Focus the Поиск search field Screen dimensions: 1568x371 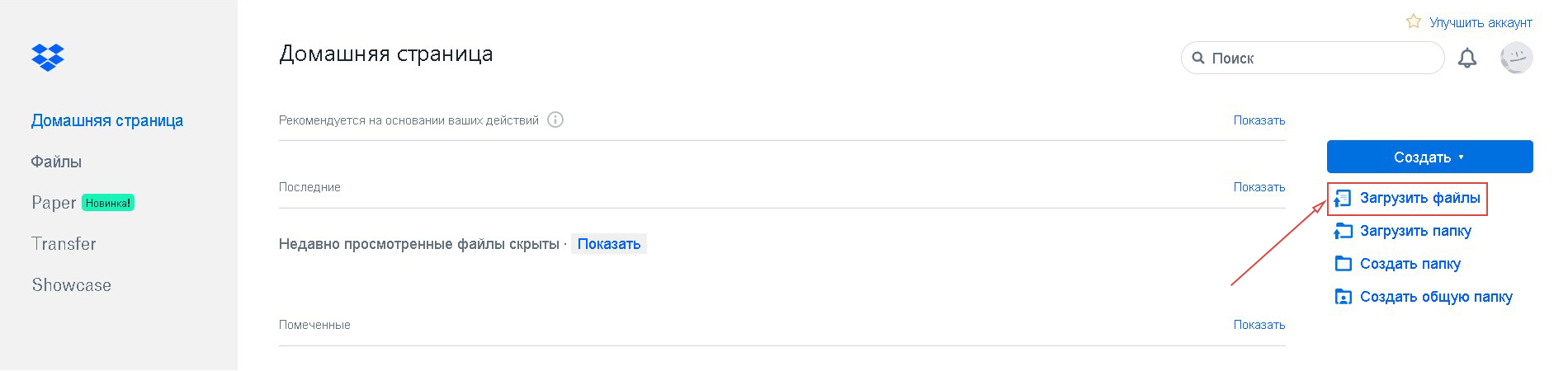pos(1312,58)
